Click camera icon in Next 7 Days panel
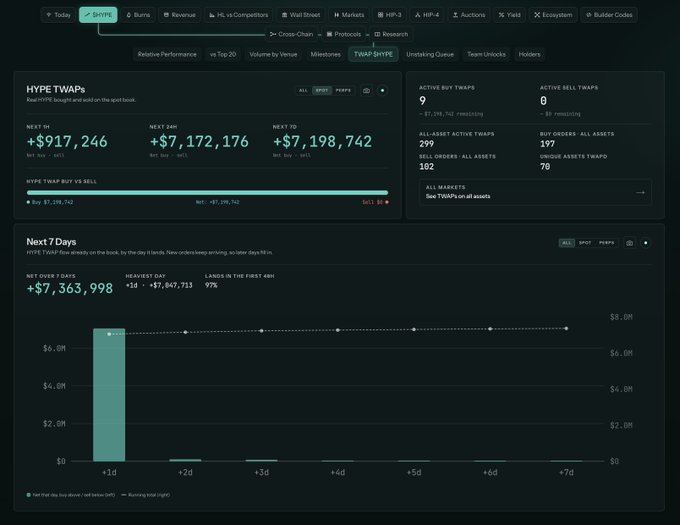This screenshot has height=525, width=680. [629, 243]
